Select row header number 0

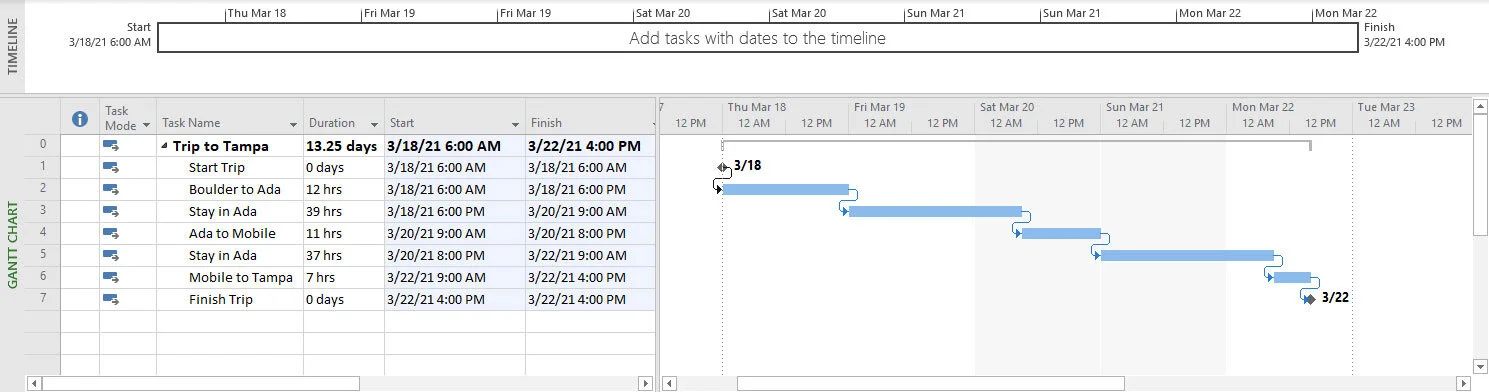click(43, 146)
